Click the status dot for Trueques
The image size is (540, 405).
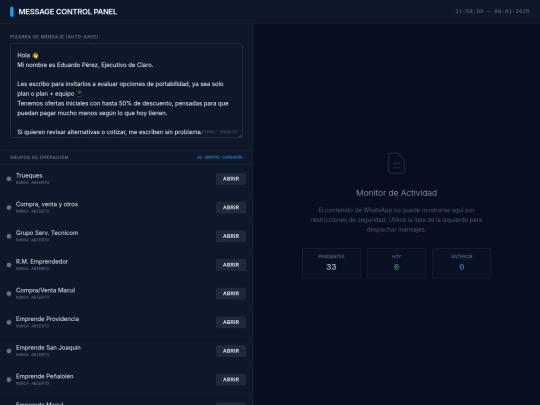click(9, 179)
